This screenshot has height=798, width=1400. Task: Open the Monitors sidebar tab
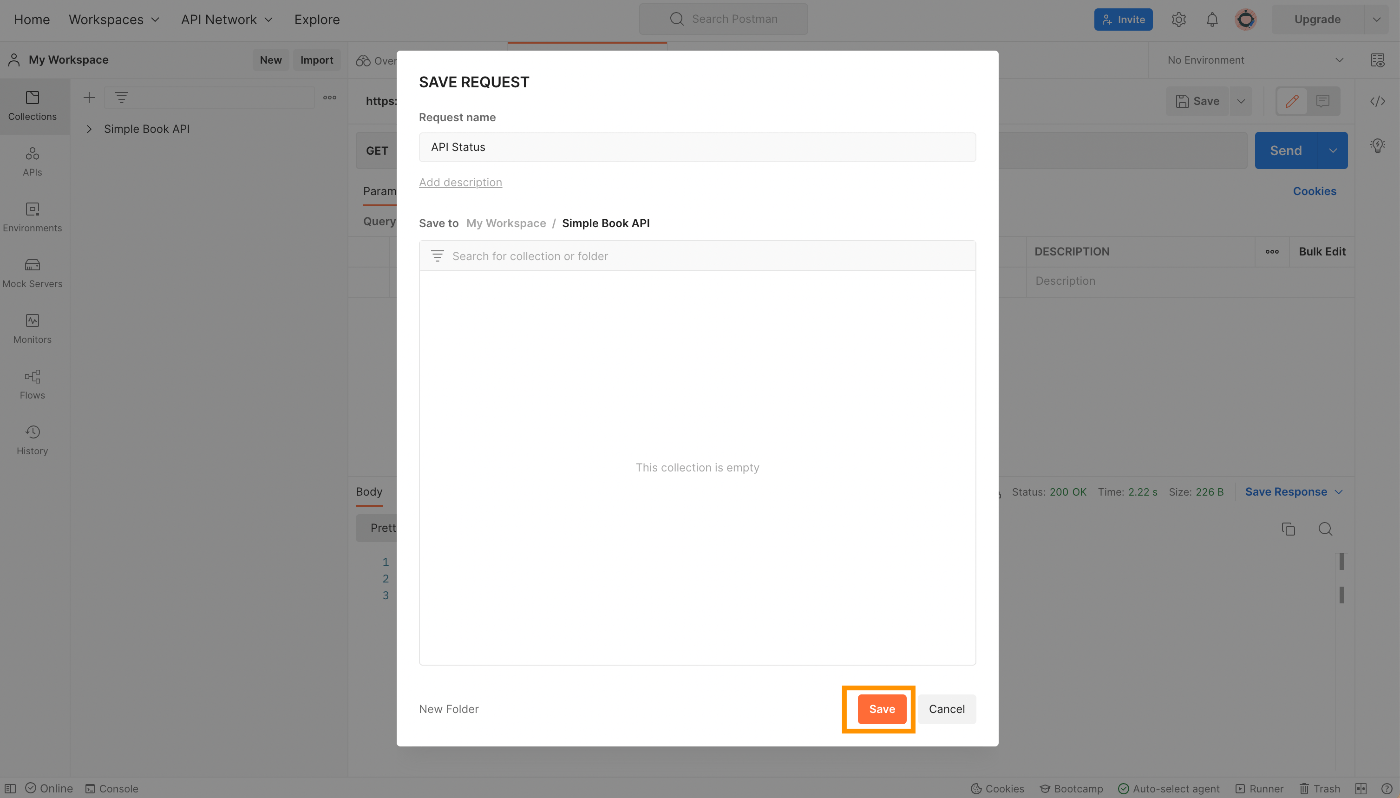coord(33,329)
